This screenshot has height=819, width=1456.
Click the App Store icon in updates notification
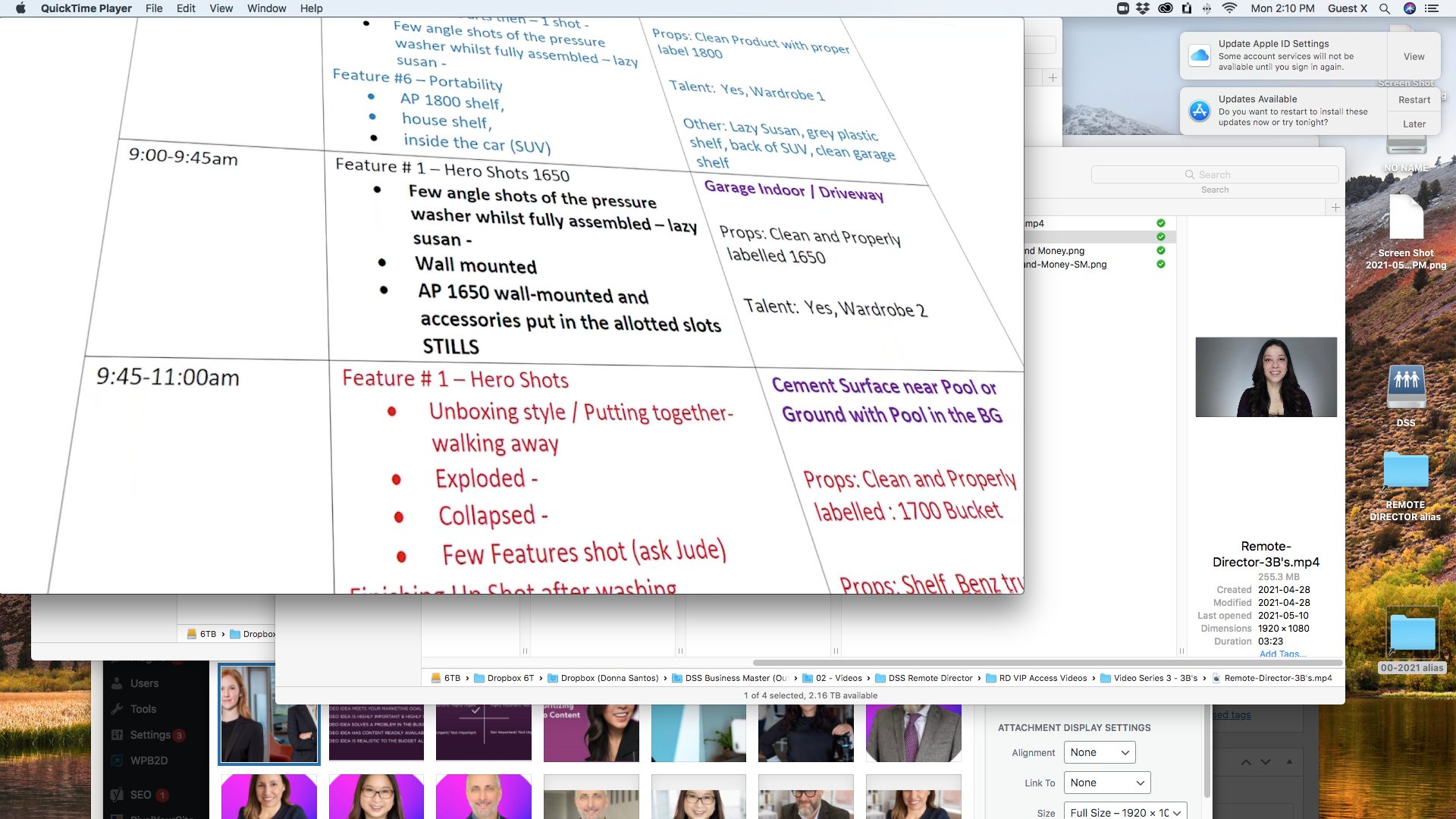pos(1200,111)
